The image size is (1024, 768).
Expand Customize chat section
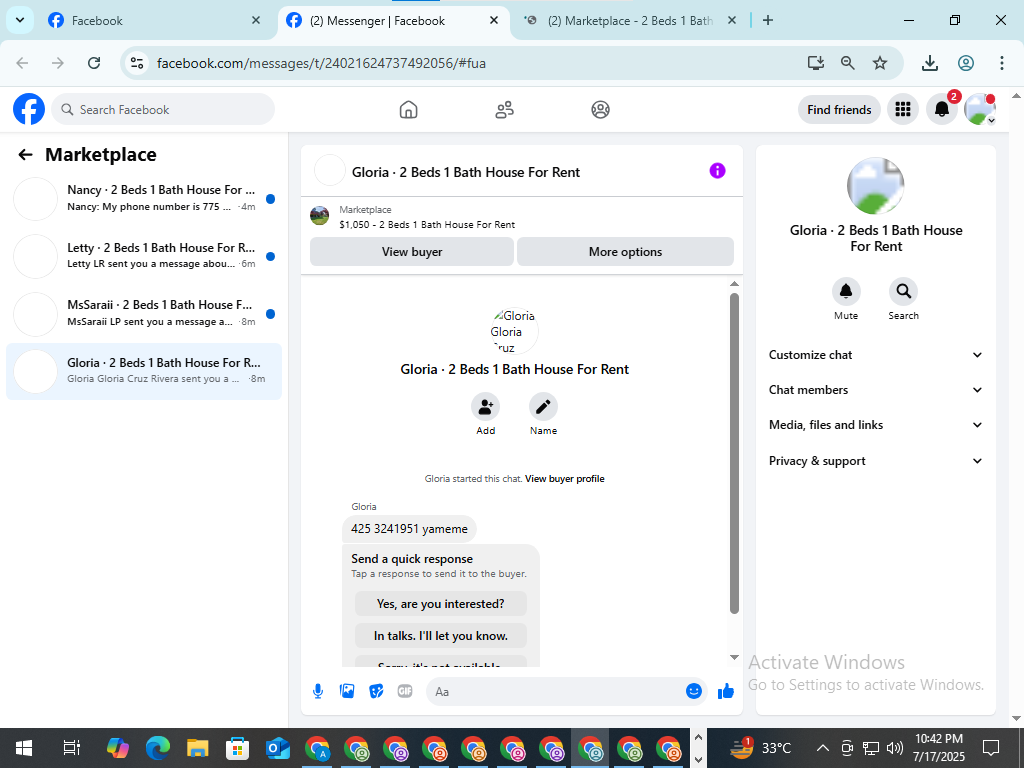[875, 355]
